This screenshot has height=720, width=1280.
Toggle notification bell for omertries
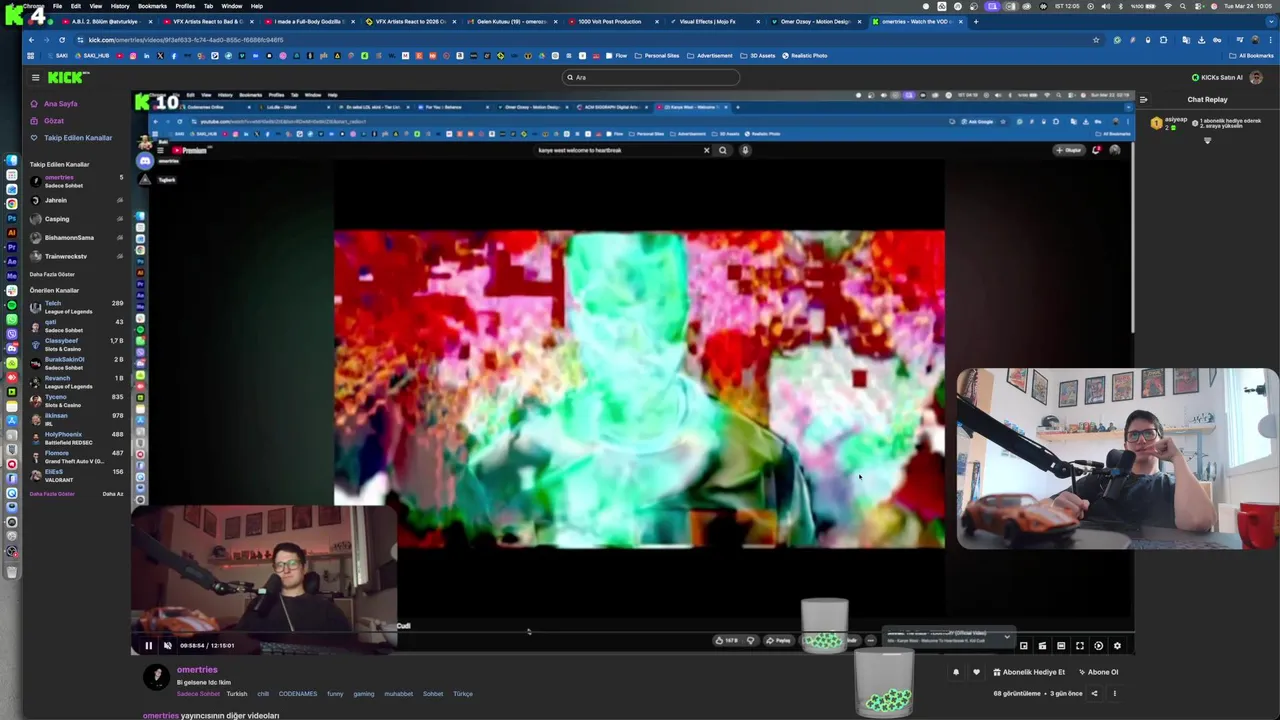point(956,672)
